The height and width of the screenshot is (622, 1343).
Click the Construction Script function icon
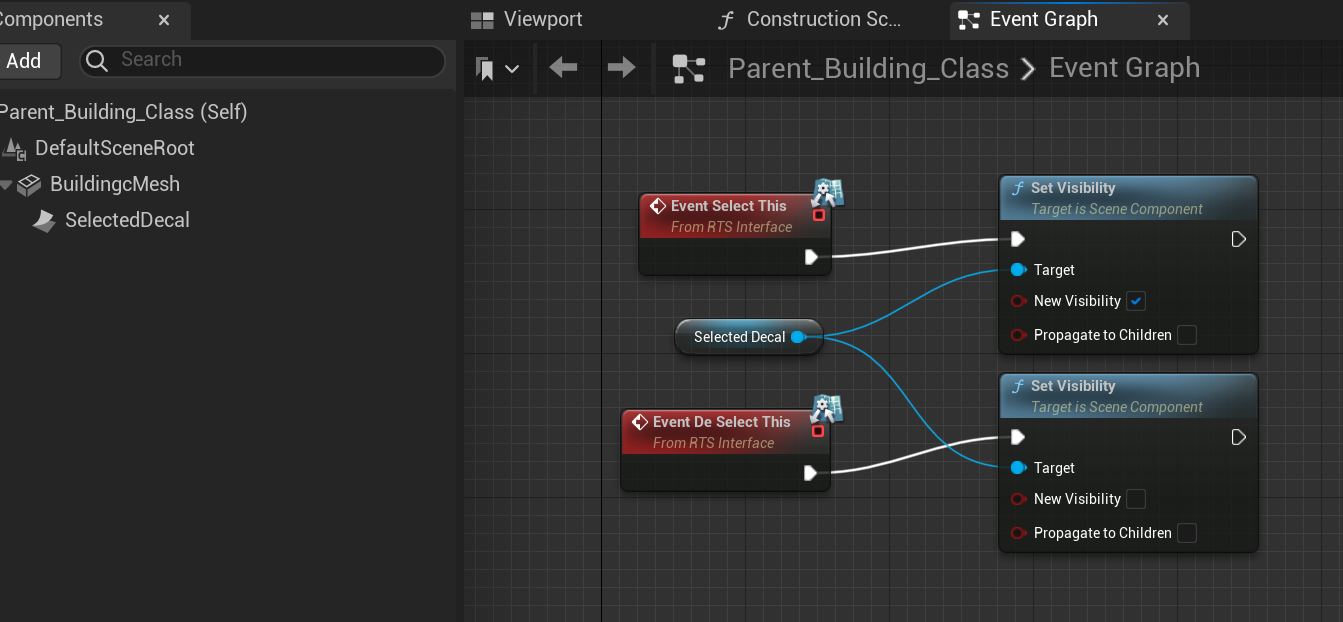(728, 20)
